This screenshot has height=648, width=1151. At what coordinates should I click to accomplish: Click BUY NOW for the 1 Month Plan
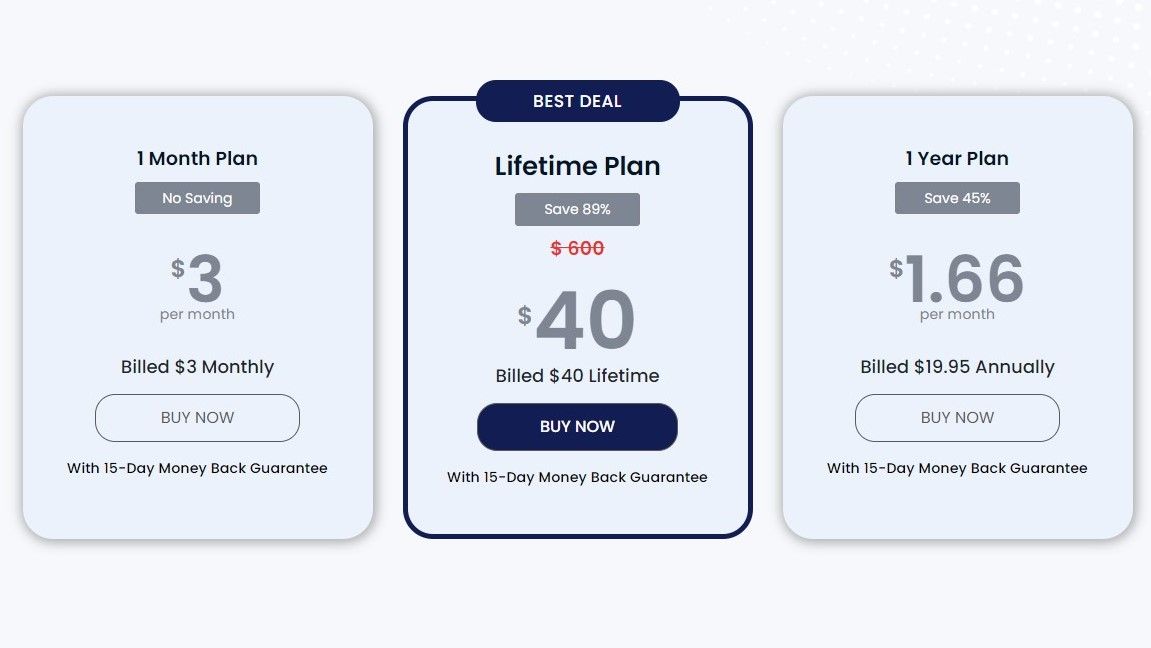click(x=197, y=418)
